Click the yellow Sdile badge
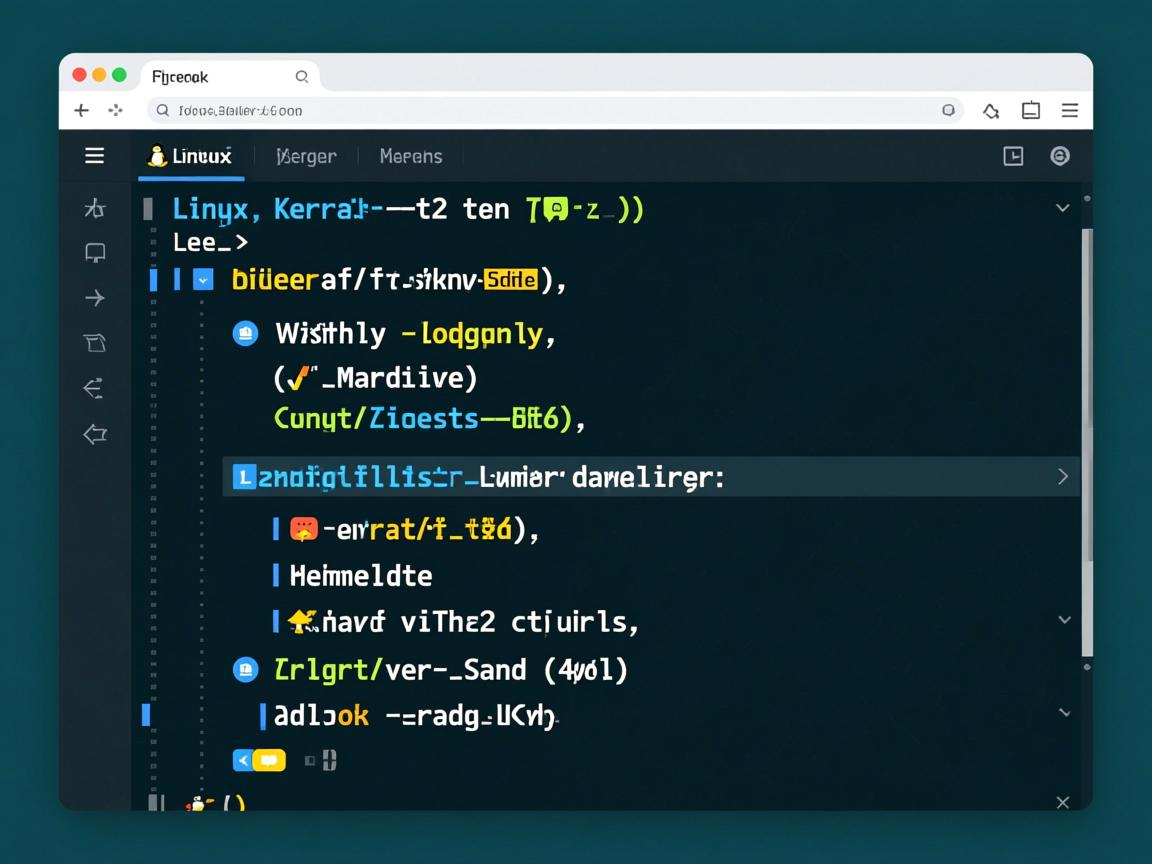1152x864 pixels. click(x=510, y=280)
